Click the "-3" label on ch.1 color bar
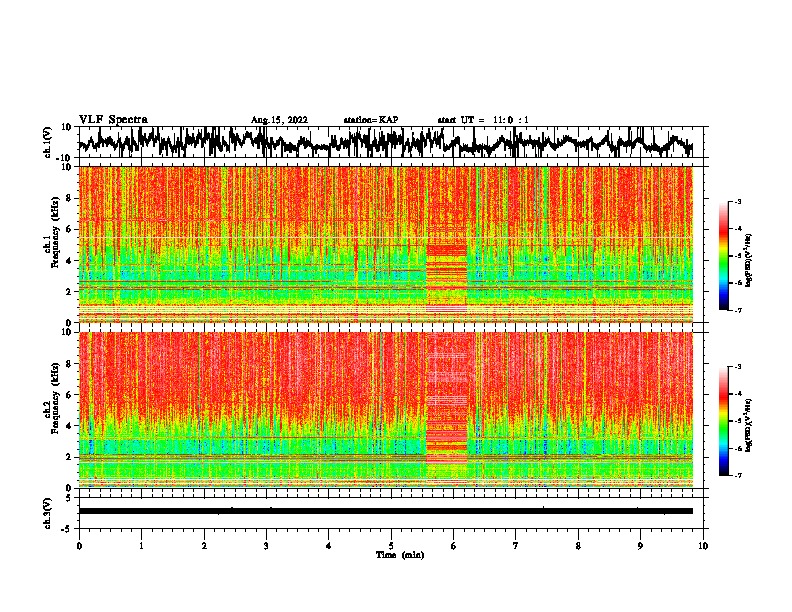 (738, 202)
